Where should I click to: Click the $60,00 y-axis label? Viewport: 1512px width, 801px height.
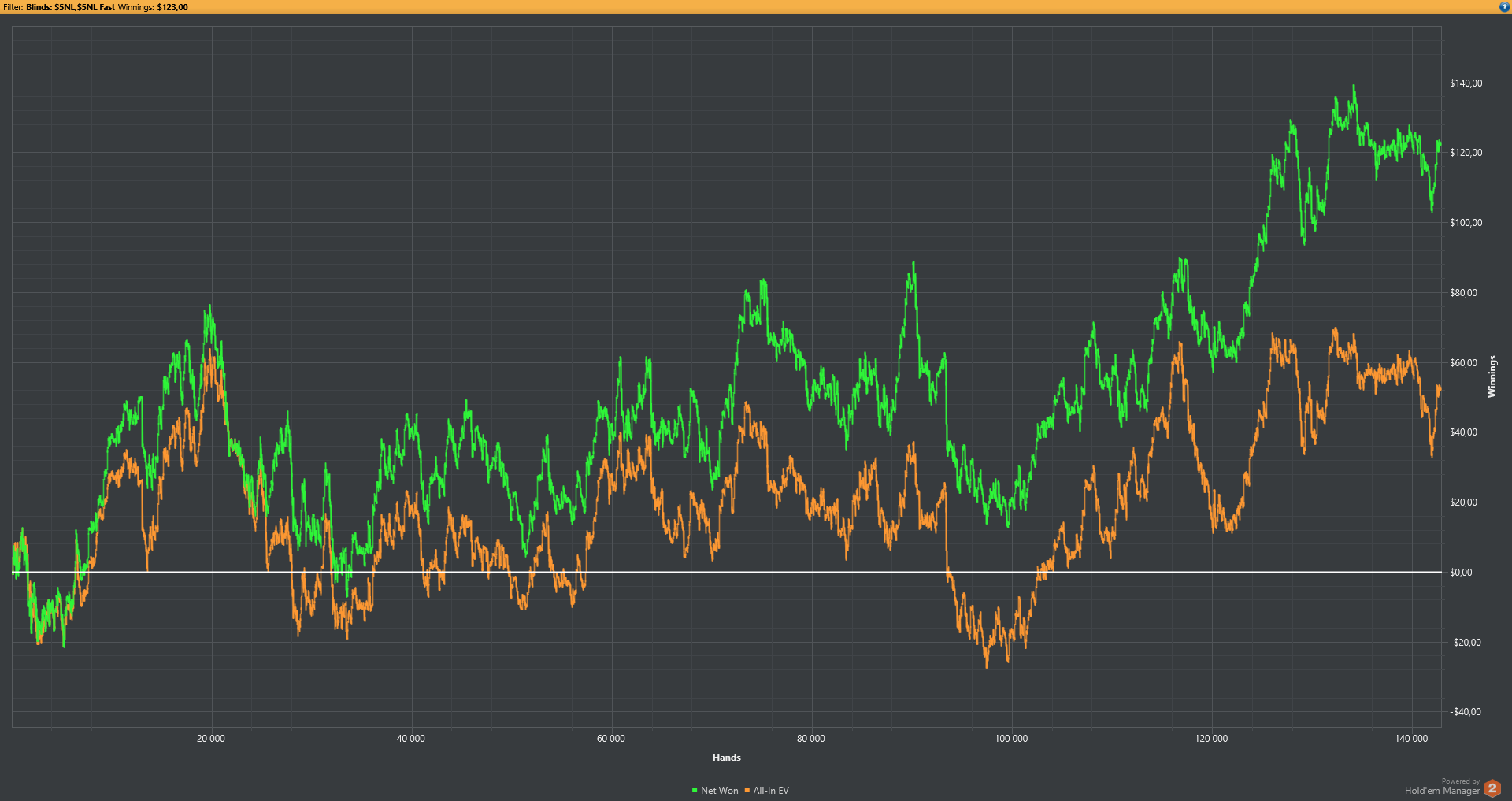coord(1463,363)
